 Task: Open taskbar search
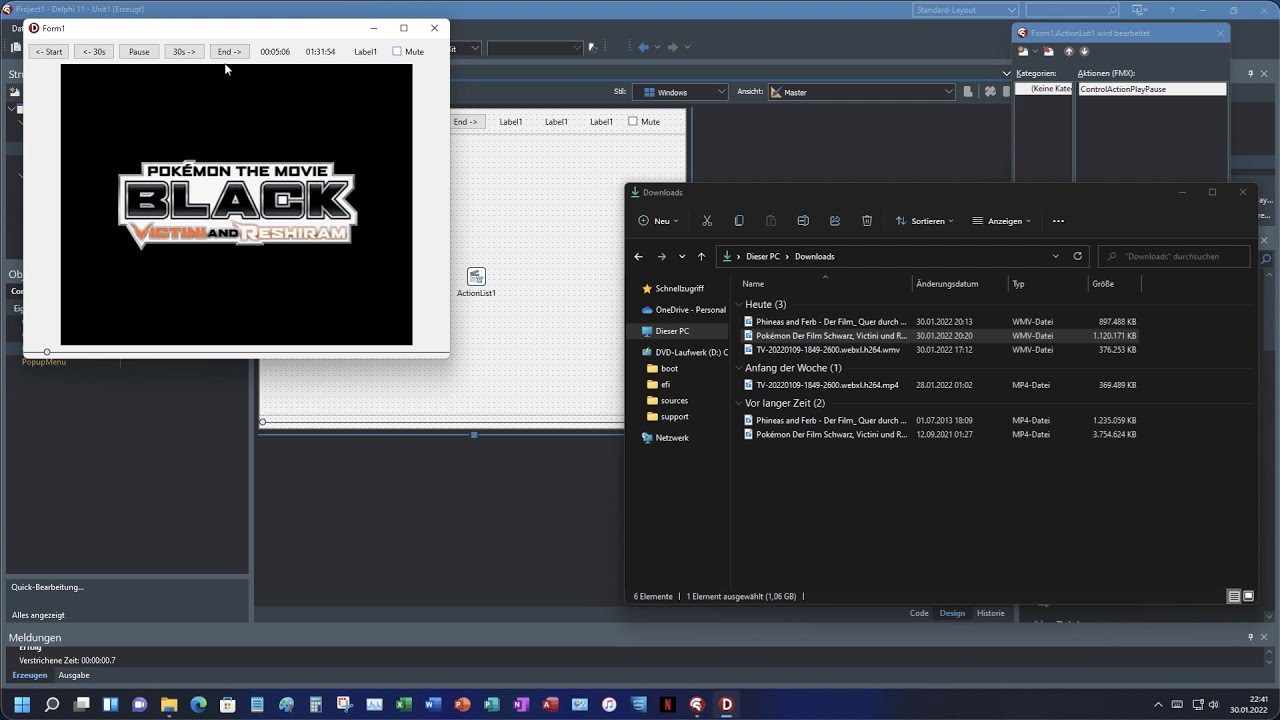pyautogui.click(x=52, y=704)
